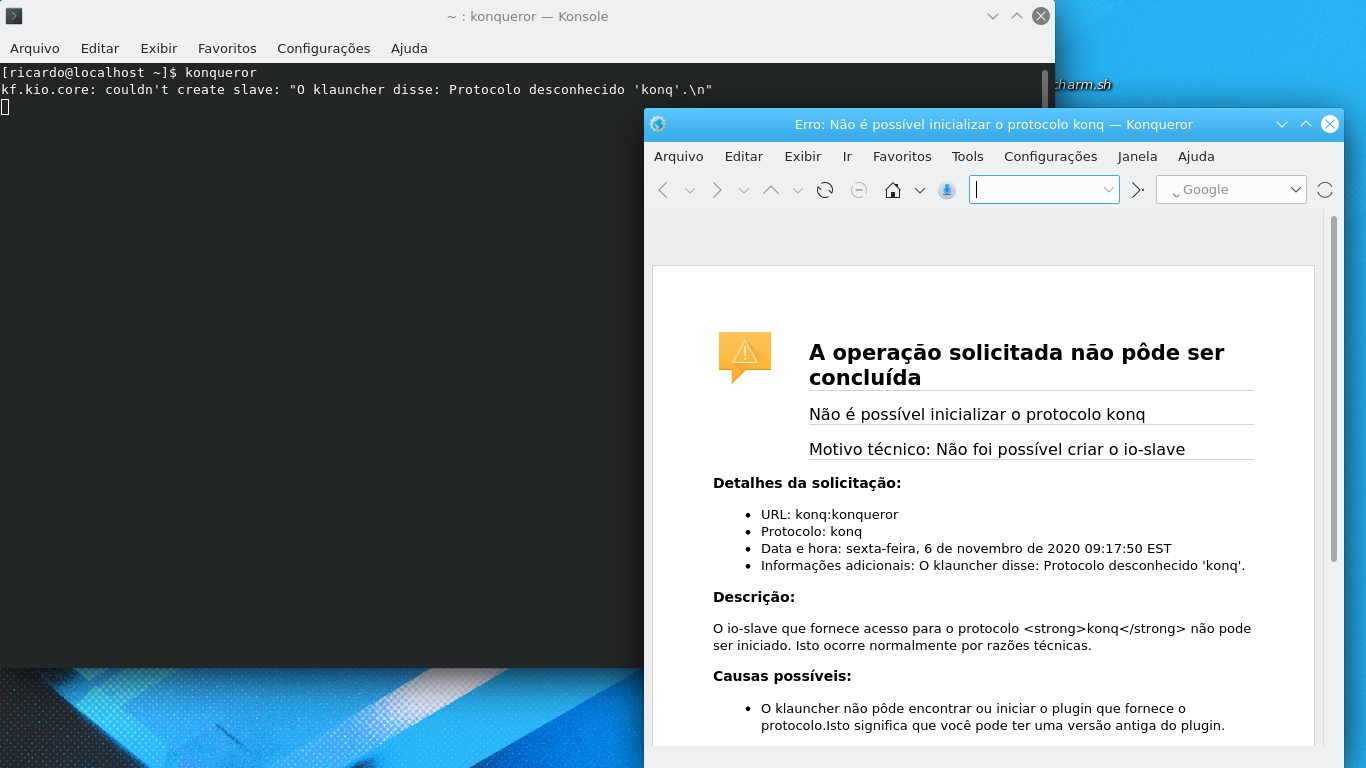Click the 'Descrição:' heading

(754, 597)
